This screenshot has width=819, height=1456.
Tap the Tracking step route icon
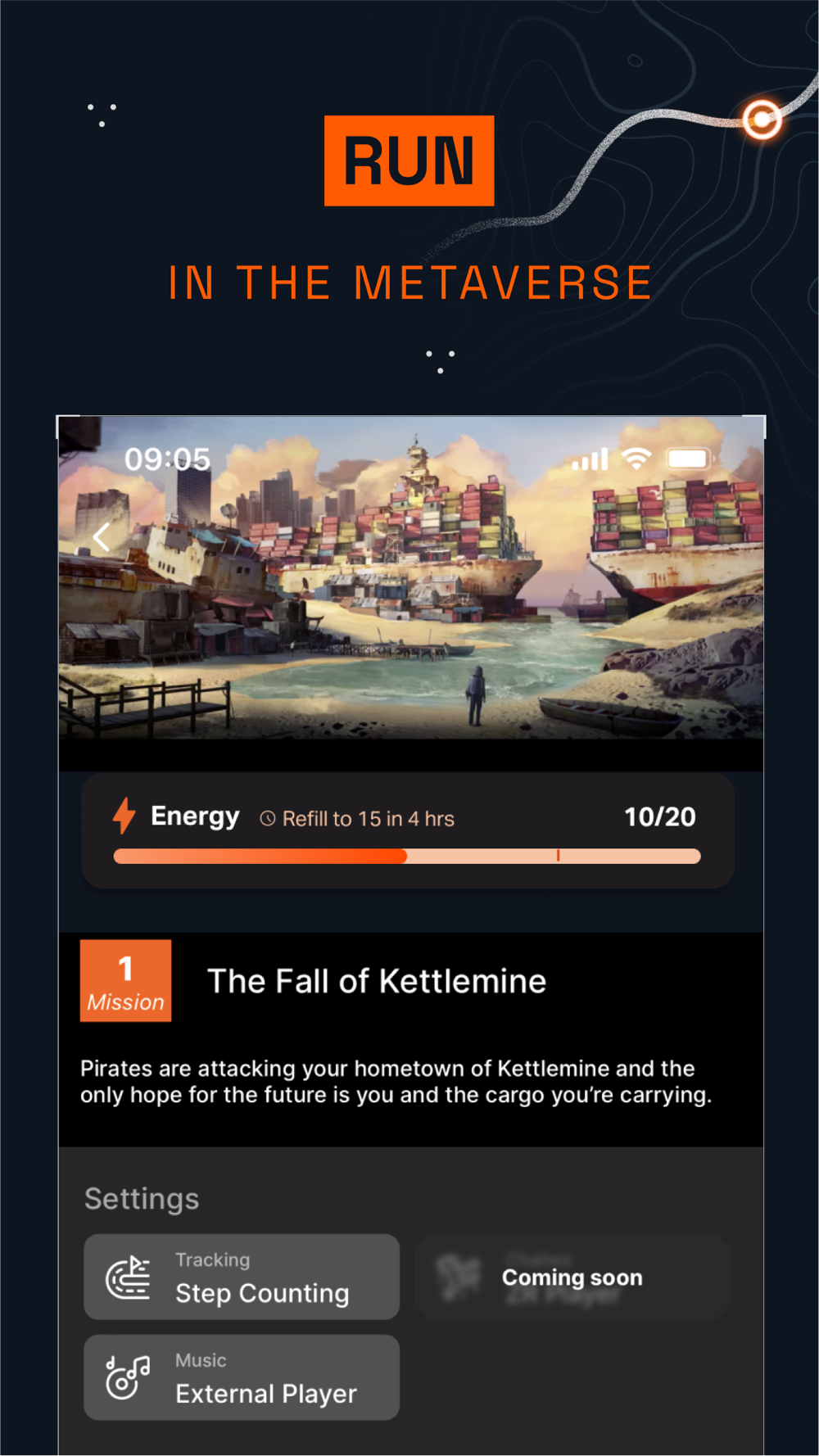tap(129, 1277)
